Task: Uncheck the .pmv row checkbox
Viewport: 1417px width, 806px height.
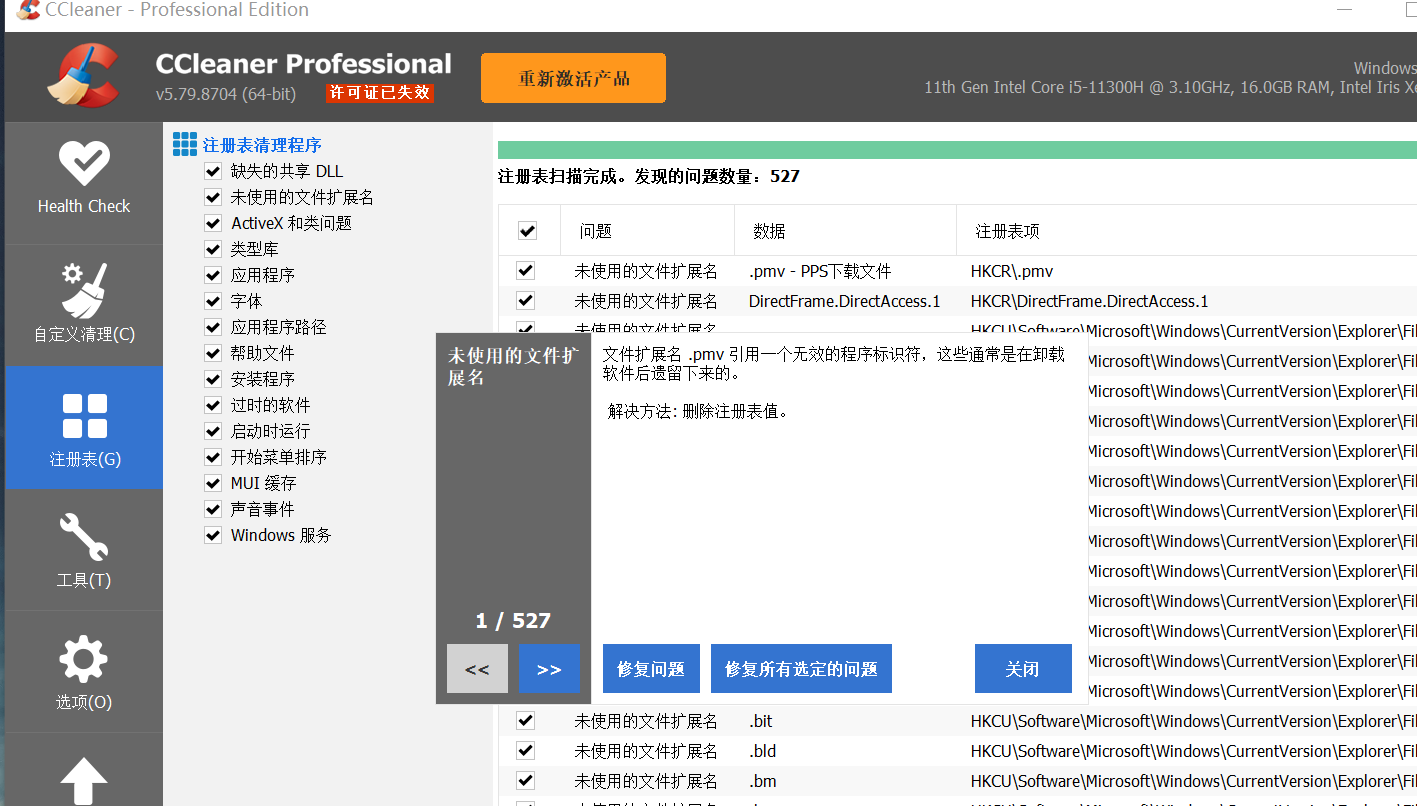Action: point(525,271)
